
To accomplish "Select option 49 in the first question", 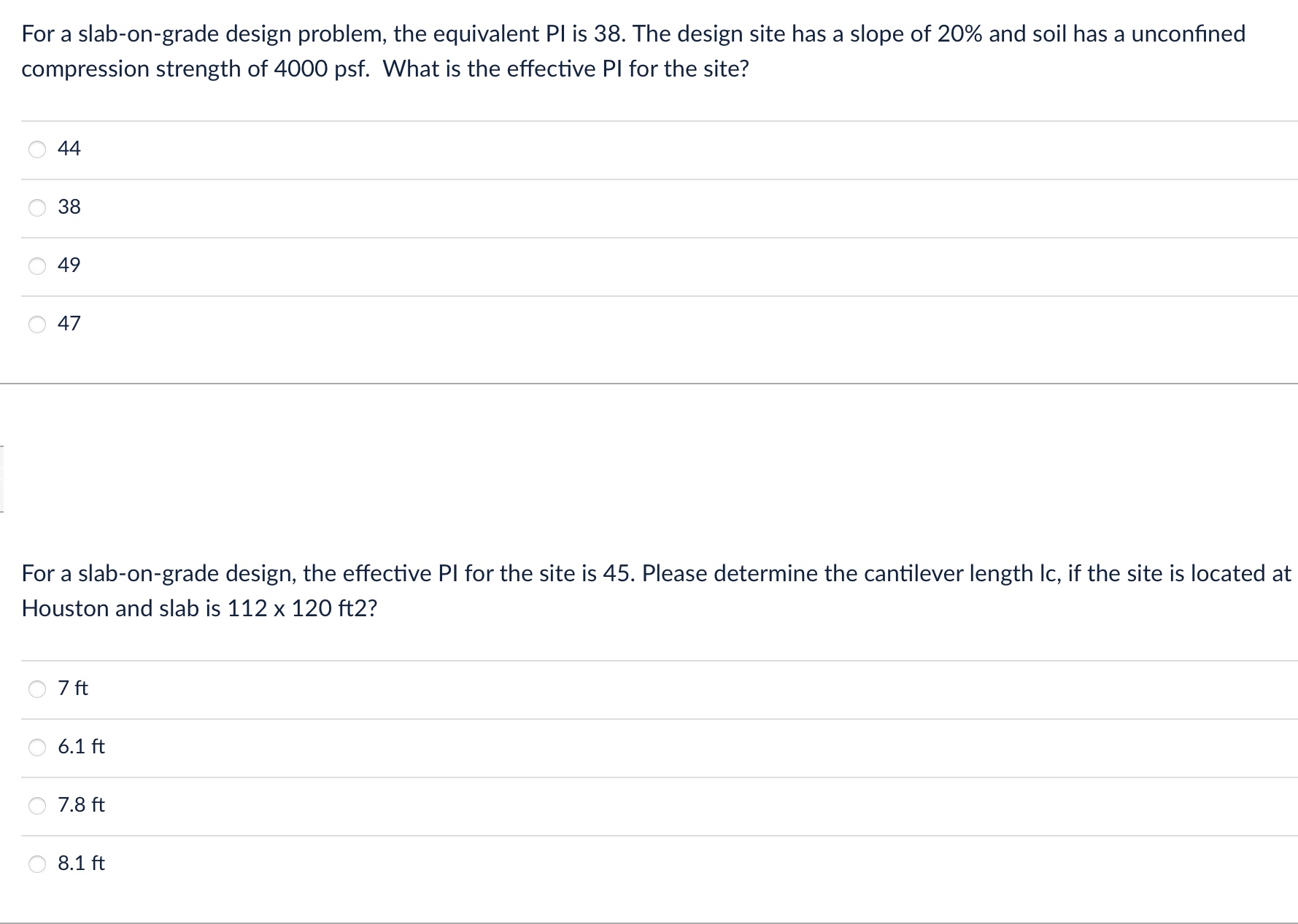I will [35, 265].
